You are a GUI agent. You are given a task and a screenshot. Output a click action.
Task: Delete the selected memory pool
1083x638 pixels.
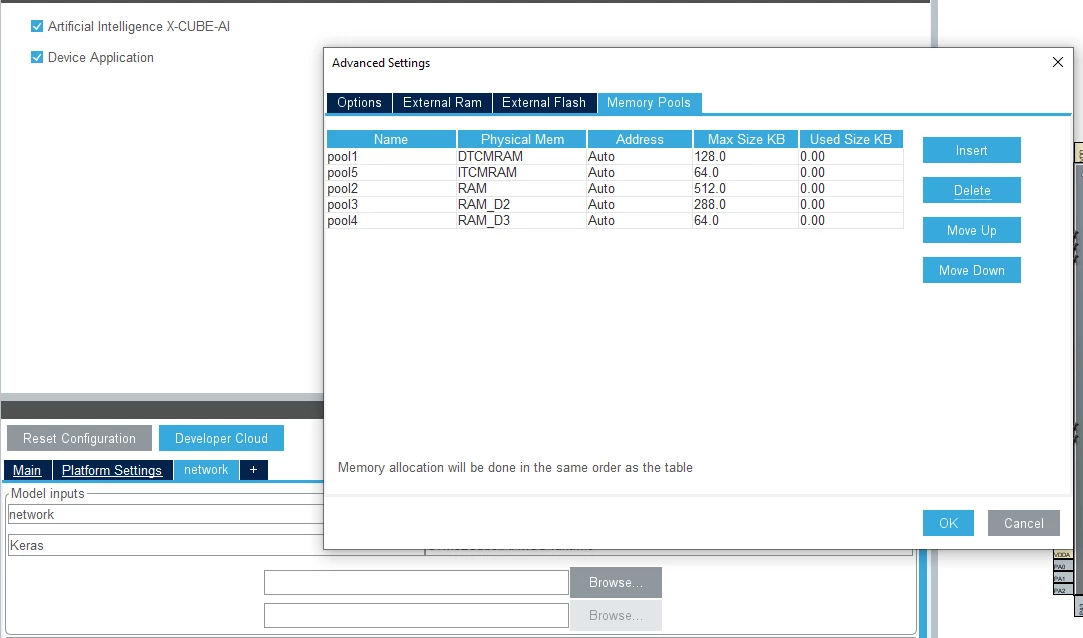click(971, 190)
